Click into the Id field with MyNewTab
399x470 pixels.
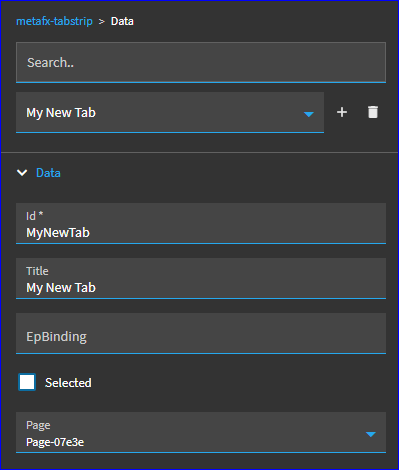(x=201, y=223)
